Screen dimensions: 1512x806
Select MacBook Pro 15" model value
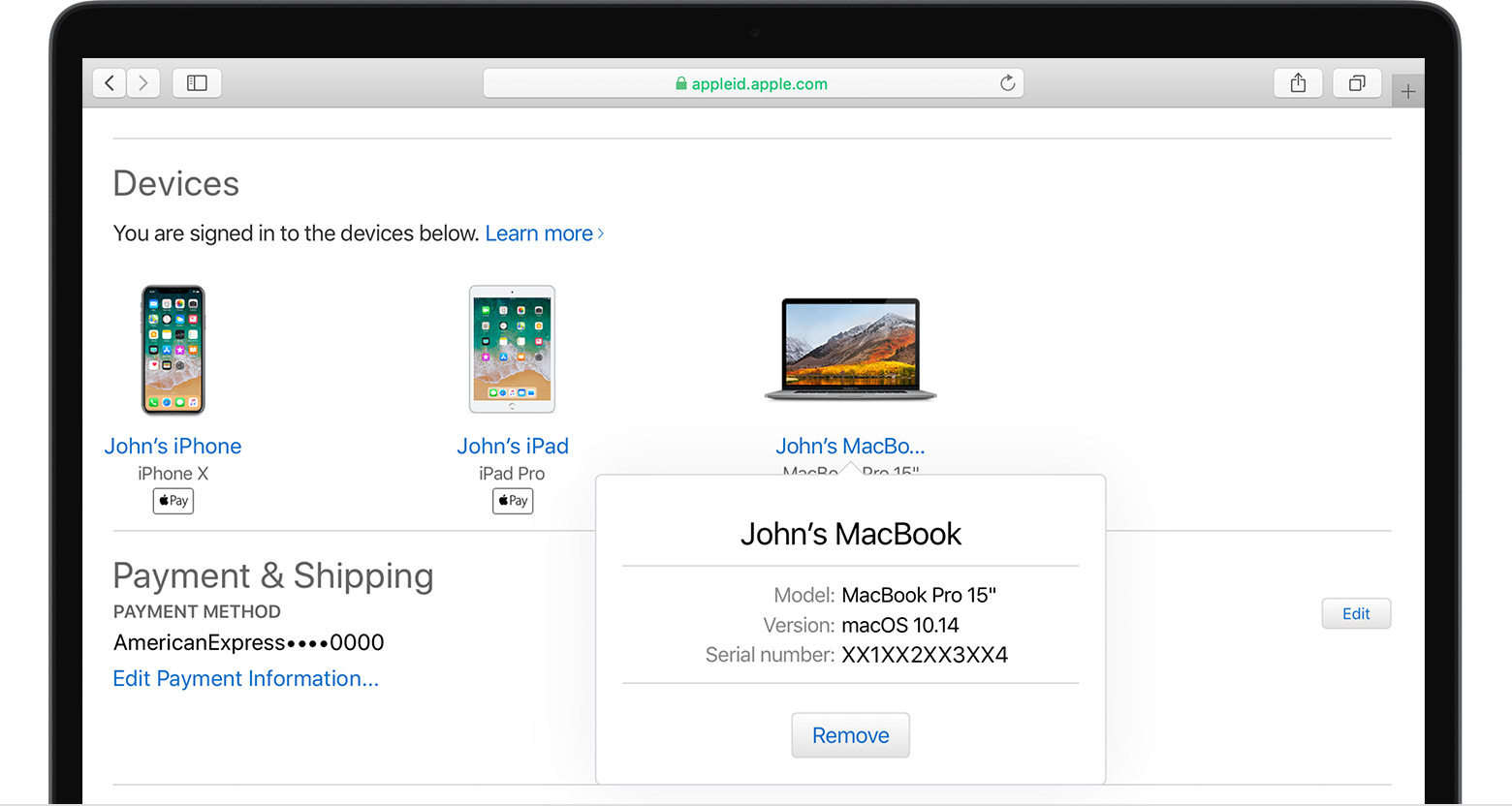919,595
